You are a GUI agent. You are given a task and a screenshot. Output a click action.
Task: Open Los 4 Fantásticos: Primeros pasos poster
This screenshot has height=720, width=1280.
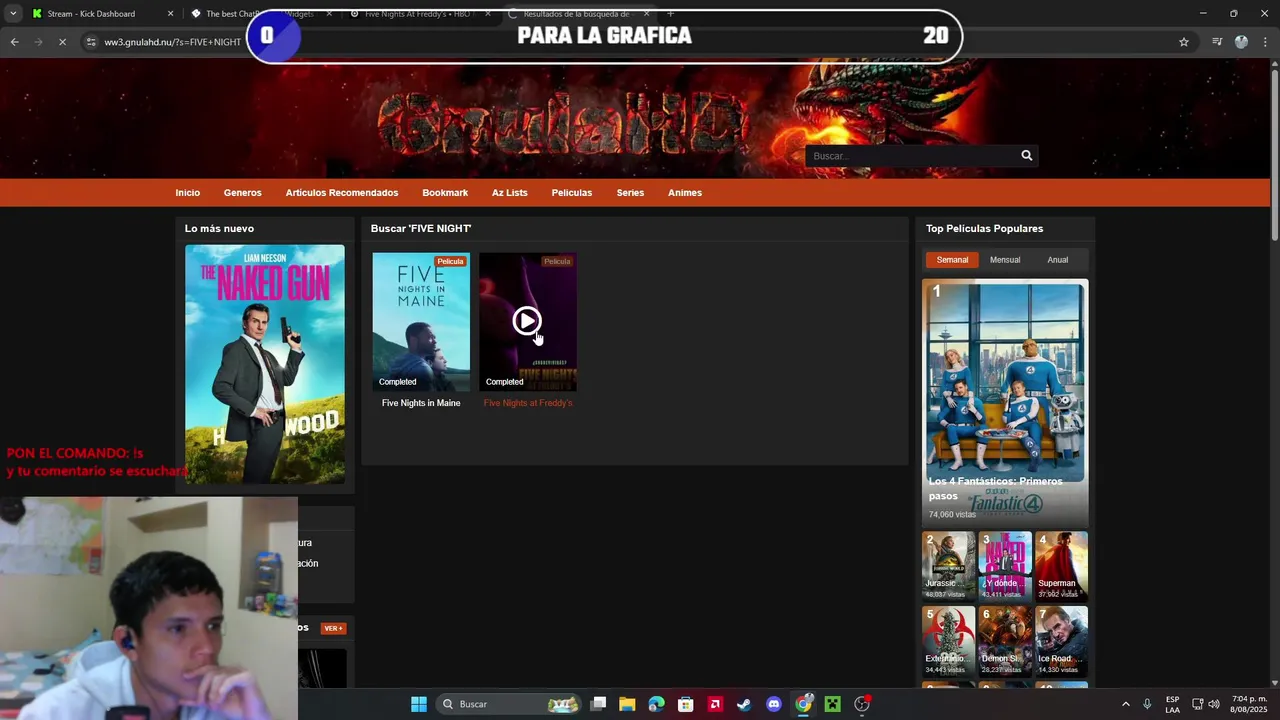click(x=1005, y=402)
